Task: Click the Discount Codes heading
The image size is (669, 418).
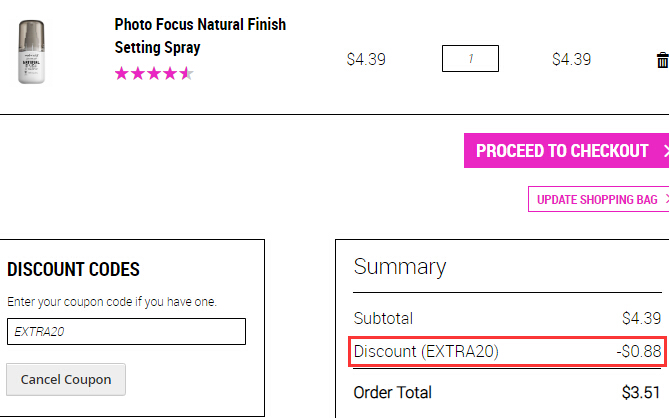Action: click(73, 270)
